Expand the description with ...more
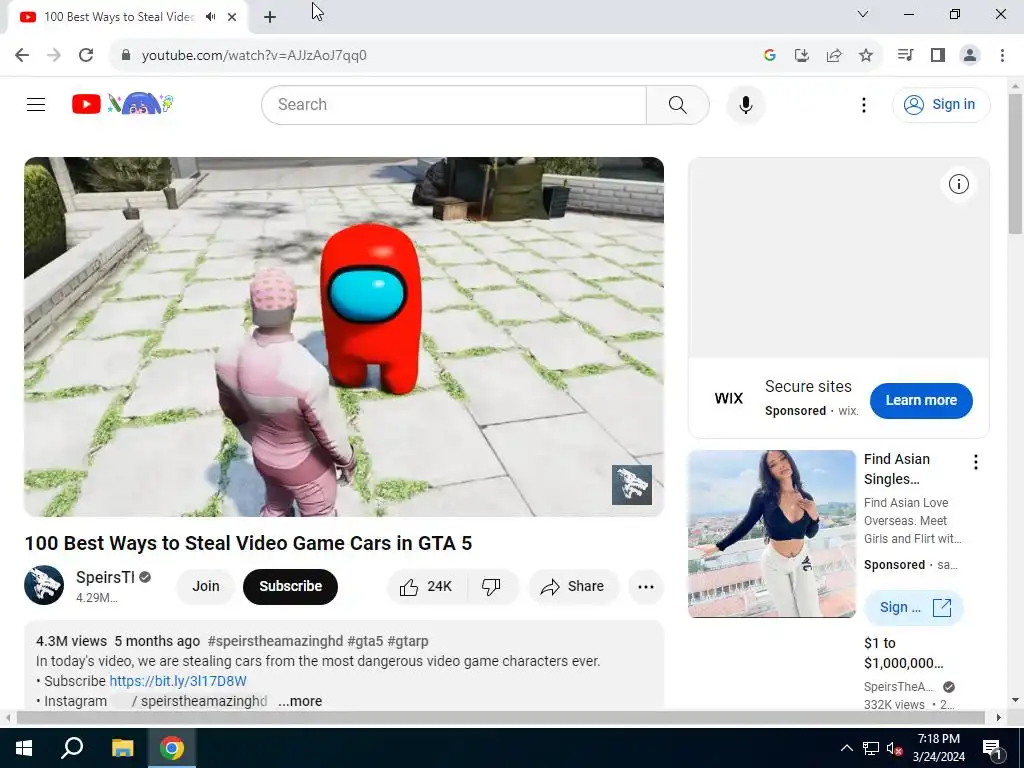The height and width of the screenshot is (768, 1024). [x=300, y=701]
